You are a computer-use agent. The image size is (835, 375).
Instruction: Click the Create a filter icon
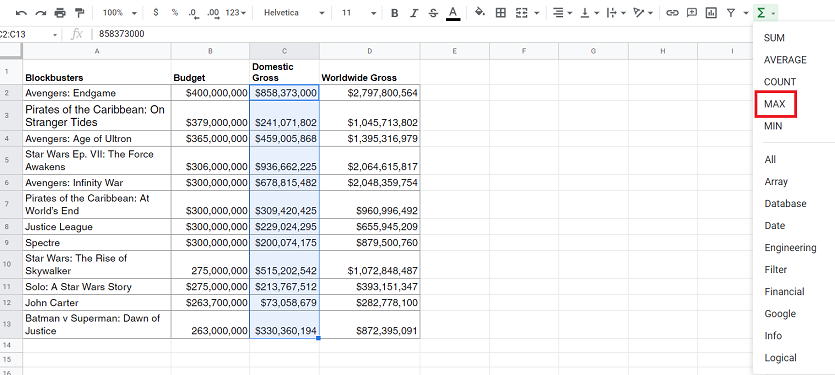point(731,13)
